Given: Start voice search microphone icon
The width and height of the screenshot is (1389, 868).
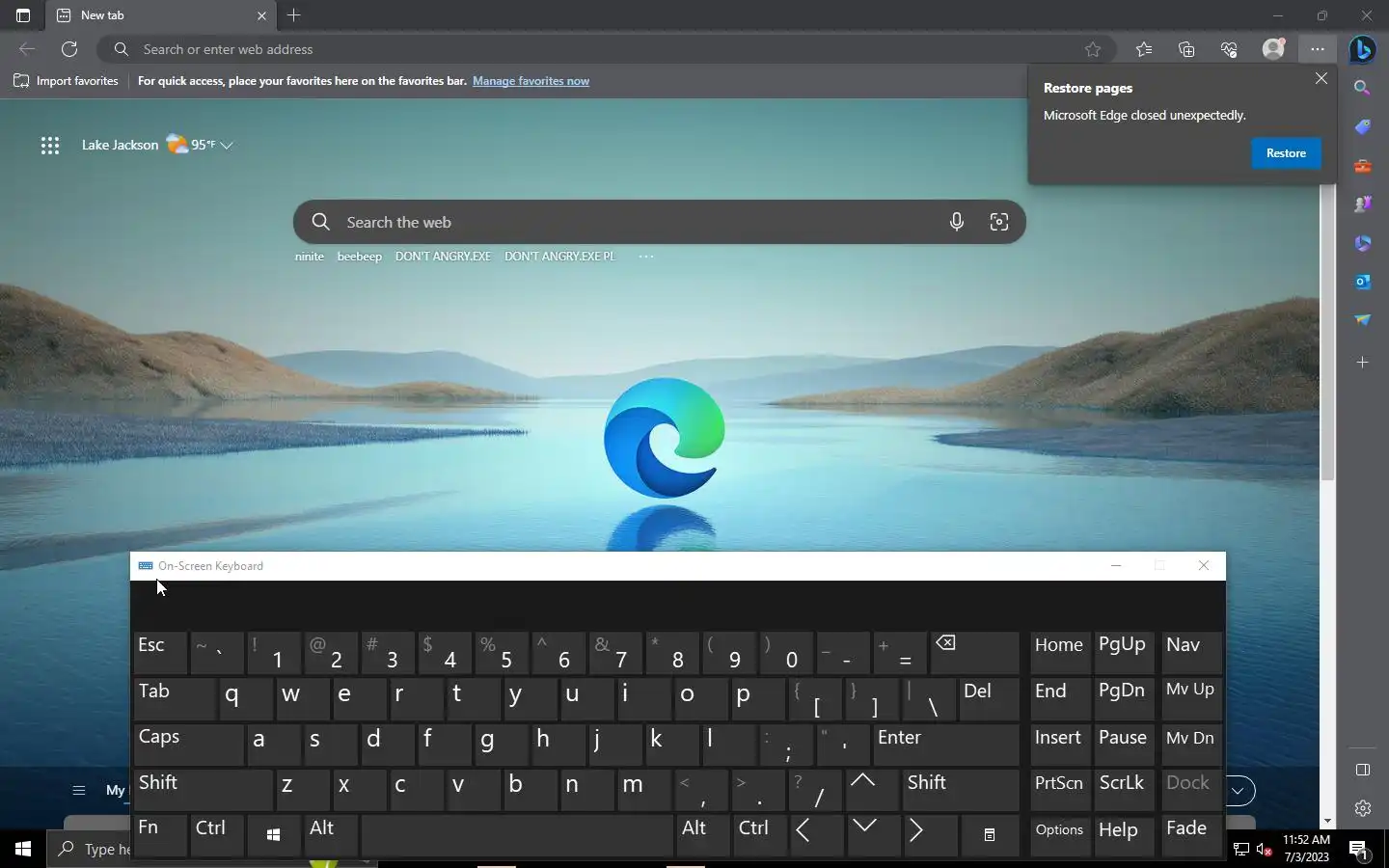Looking at the screenshot, I should tap(956, 222).
